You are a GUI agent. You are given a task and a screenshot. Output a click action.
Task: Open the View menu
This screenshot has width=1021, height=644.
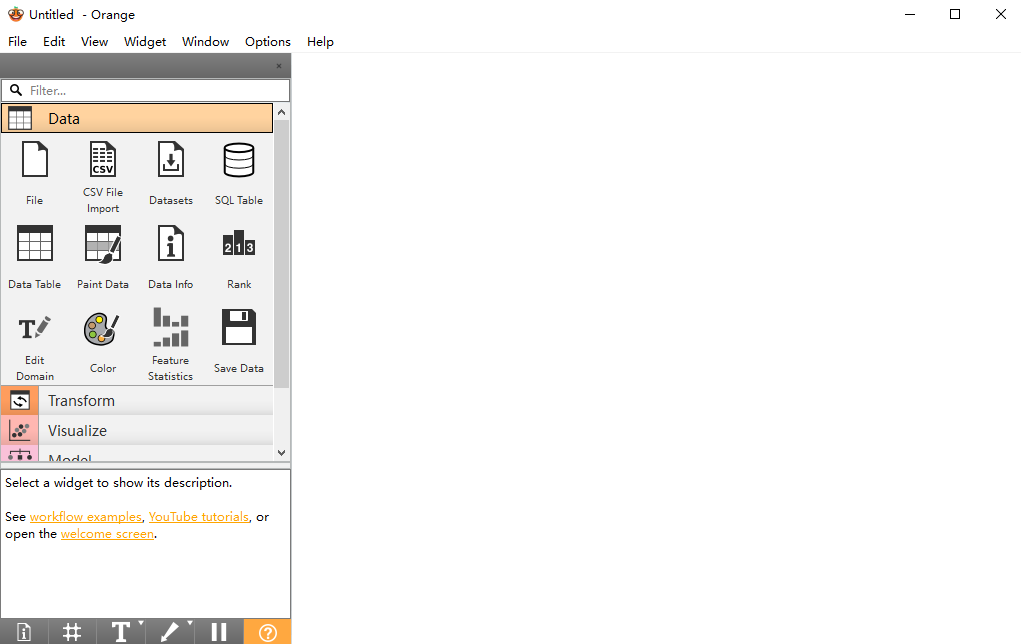pyautogui.click(x=94, y=42)
